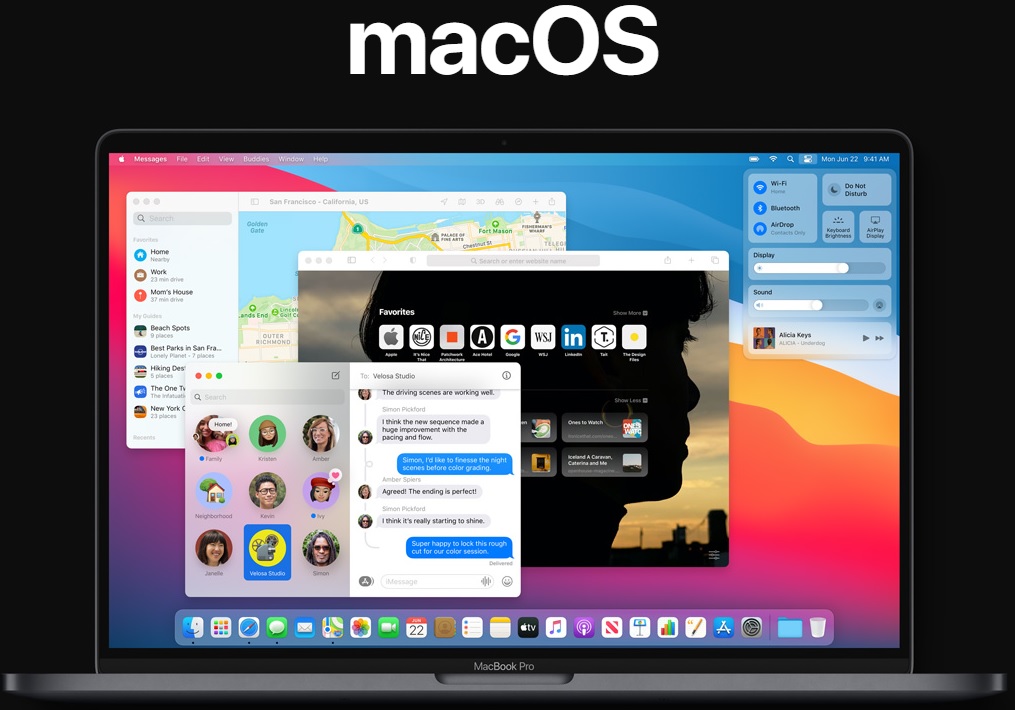Click Show Less in Safari
The height and width of the screenshot is (710, 1015).
[x=630, y=400]
